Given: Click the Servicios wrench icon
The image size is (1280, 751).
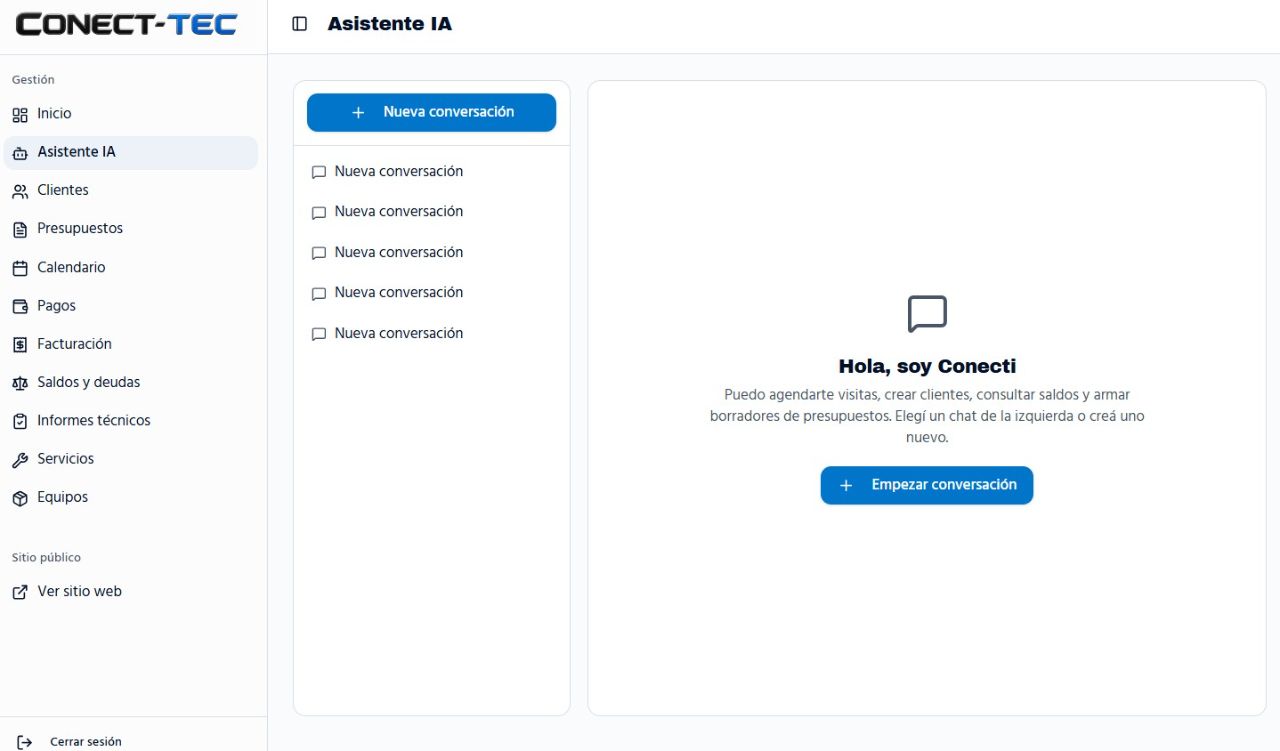Looking at the screenshot, I should click(x=20, y=459).
